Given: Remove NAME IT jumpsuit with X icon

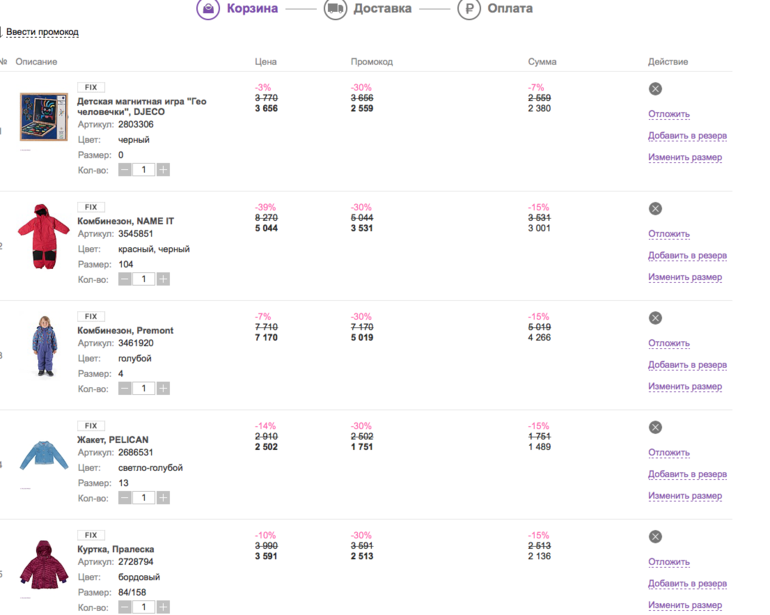Looking at the screenshot, I should click(x=655, y=209).
